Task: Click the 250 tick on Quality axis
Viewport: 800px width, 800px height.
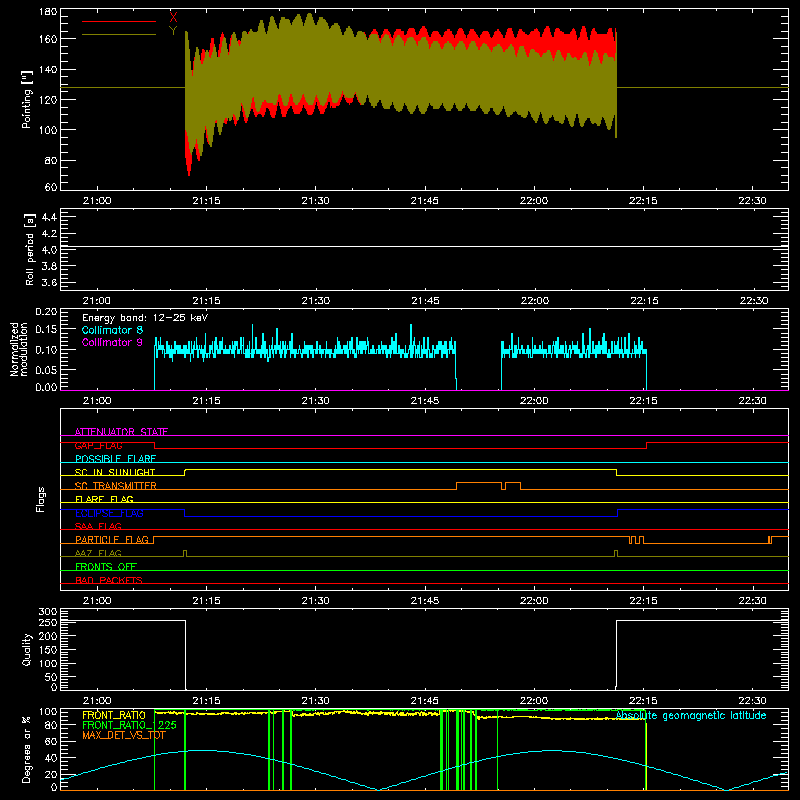Action: click(x=48, y=623)
